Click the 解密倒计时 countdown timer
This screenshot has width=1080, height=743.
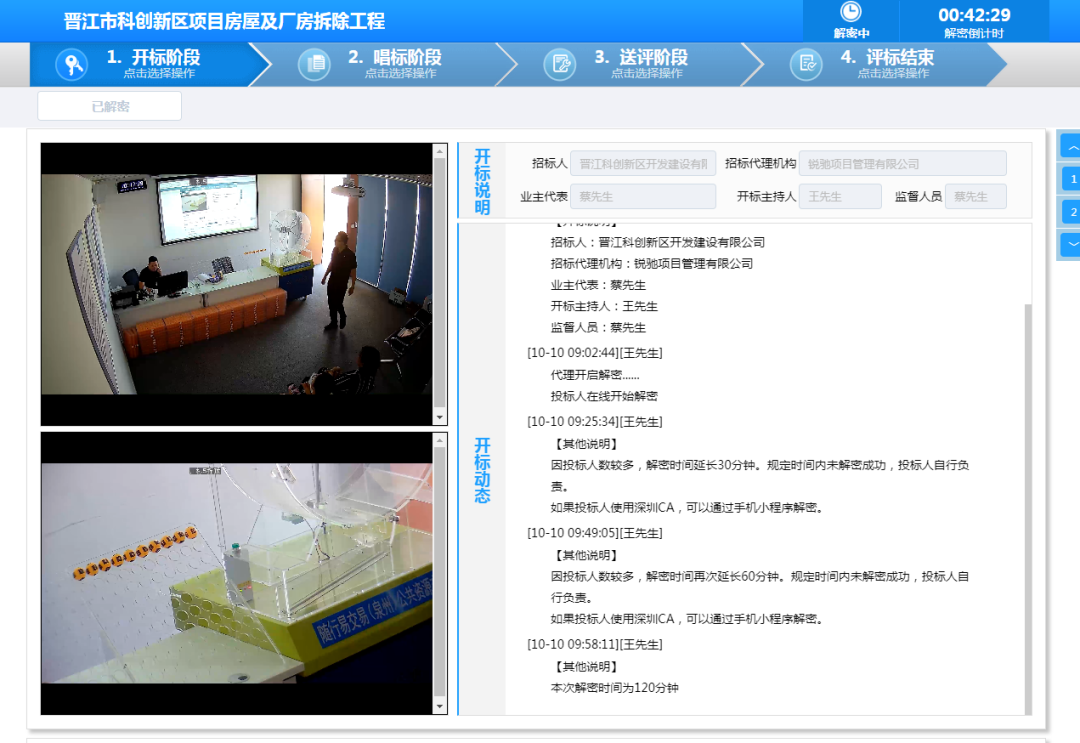pyautogui.click(x=974, y=16)
